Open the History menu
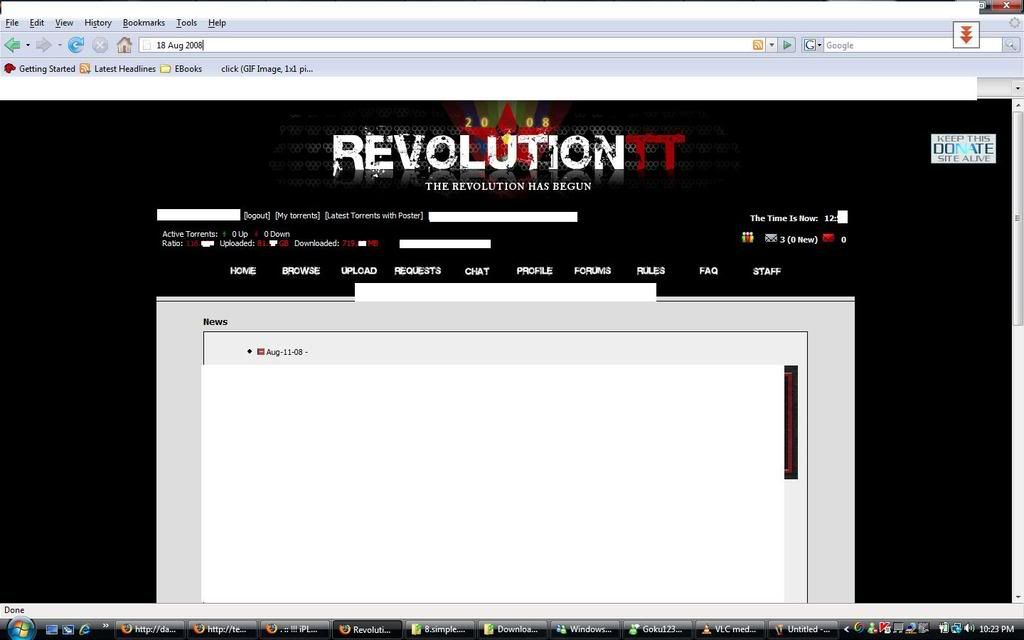Screen dimensions: 1024x640 (98, 23)
